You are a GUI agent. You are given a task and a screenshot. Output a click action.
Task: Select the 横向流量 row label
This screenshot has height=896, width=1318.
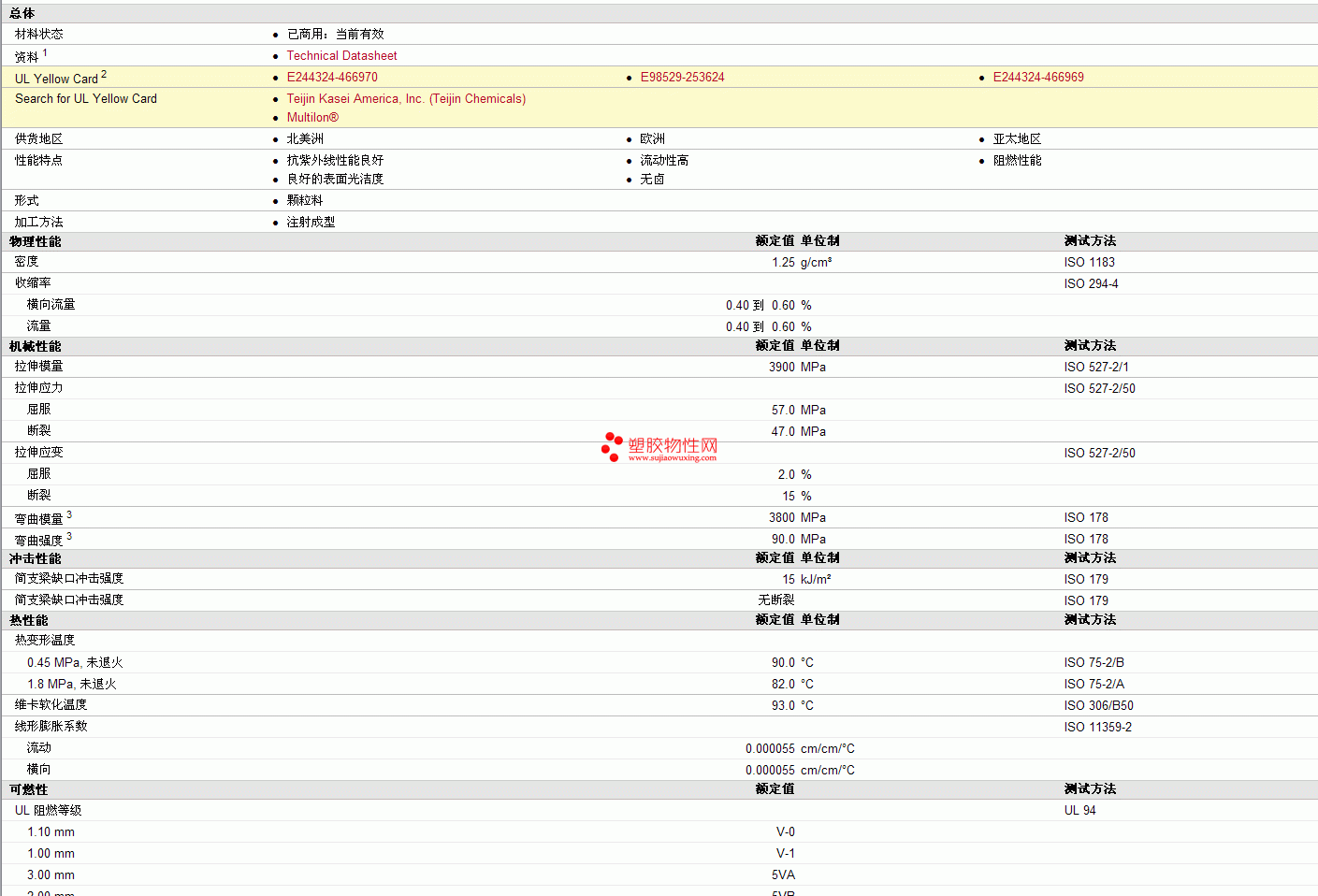pos(51,305)
